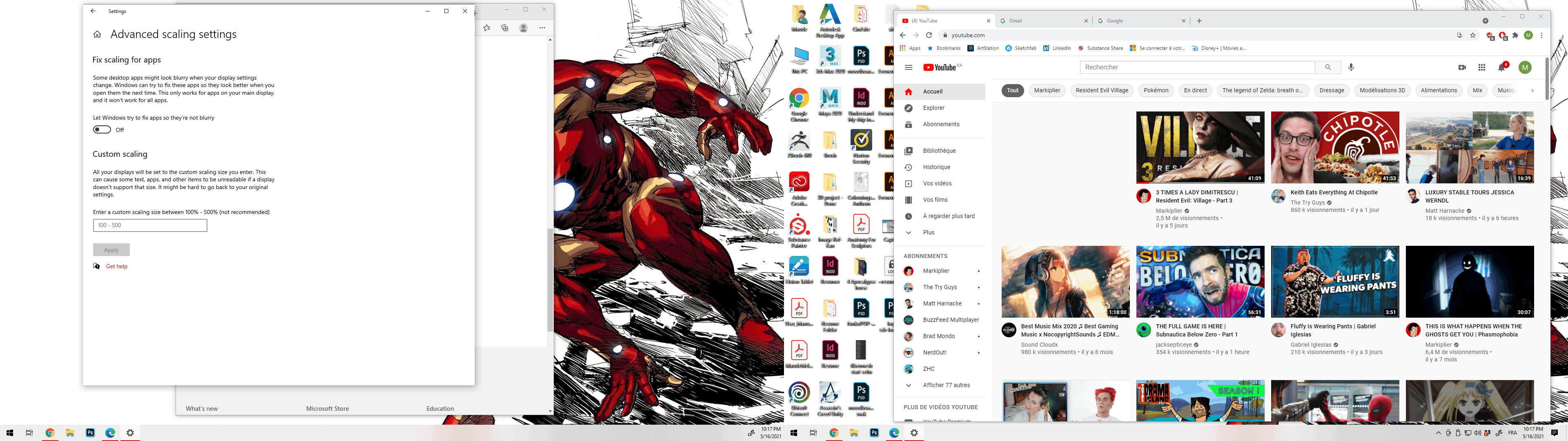
Task: Open ArtStation bookmark in Chrome
Action: tap(983, 48)
